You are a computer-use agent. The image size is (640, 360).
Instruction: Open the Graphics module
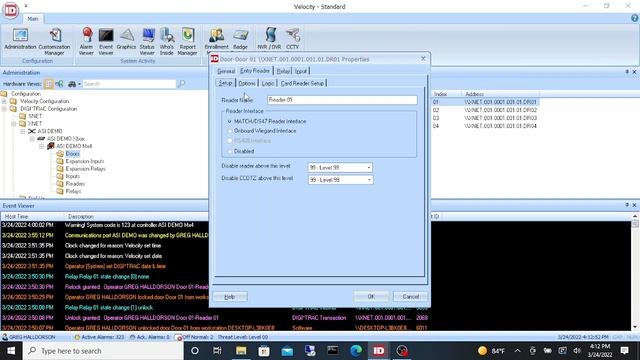[x=126, y=39]
